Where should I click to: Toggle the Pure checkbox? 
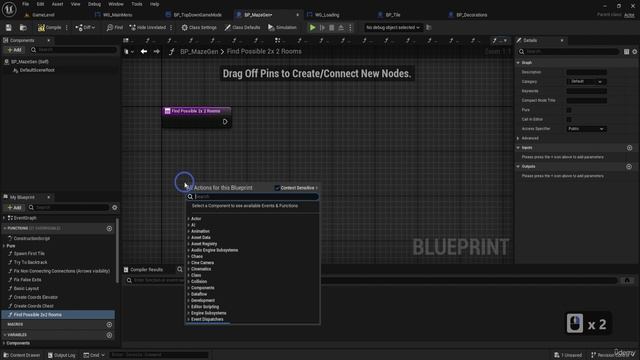pos(569,110)
